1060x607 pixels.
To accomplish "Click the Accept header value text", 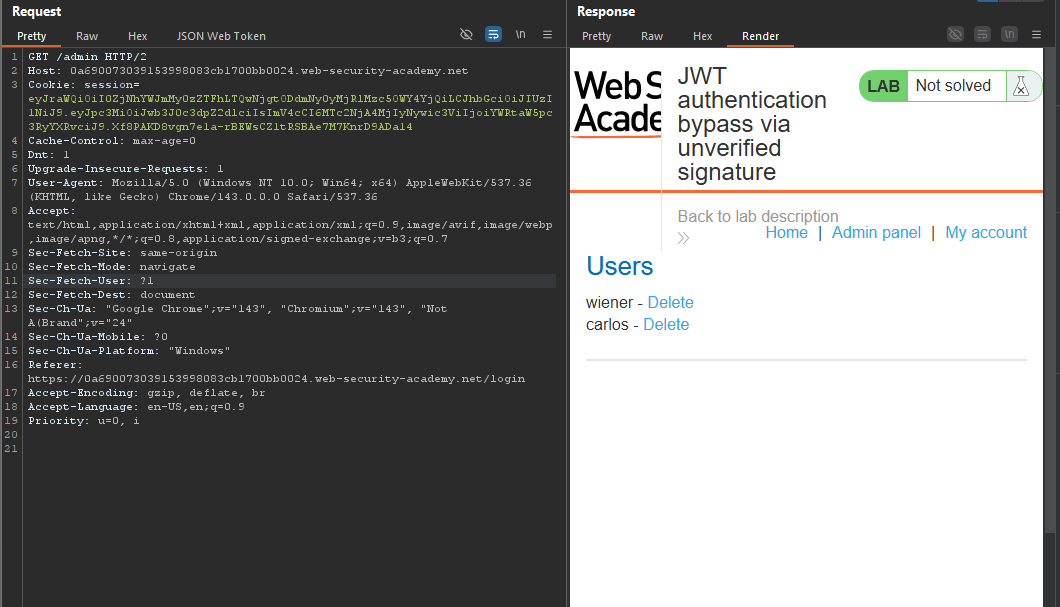I will coord(290,231).
